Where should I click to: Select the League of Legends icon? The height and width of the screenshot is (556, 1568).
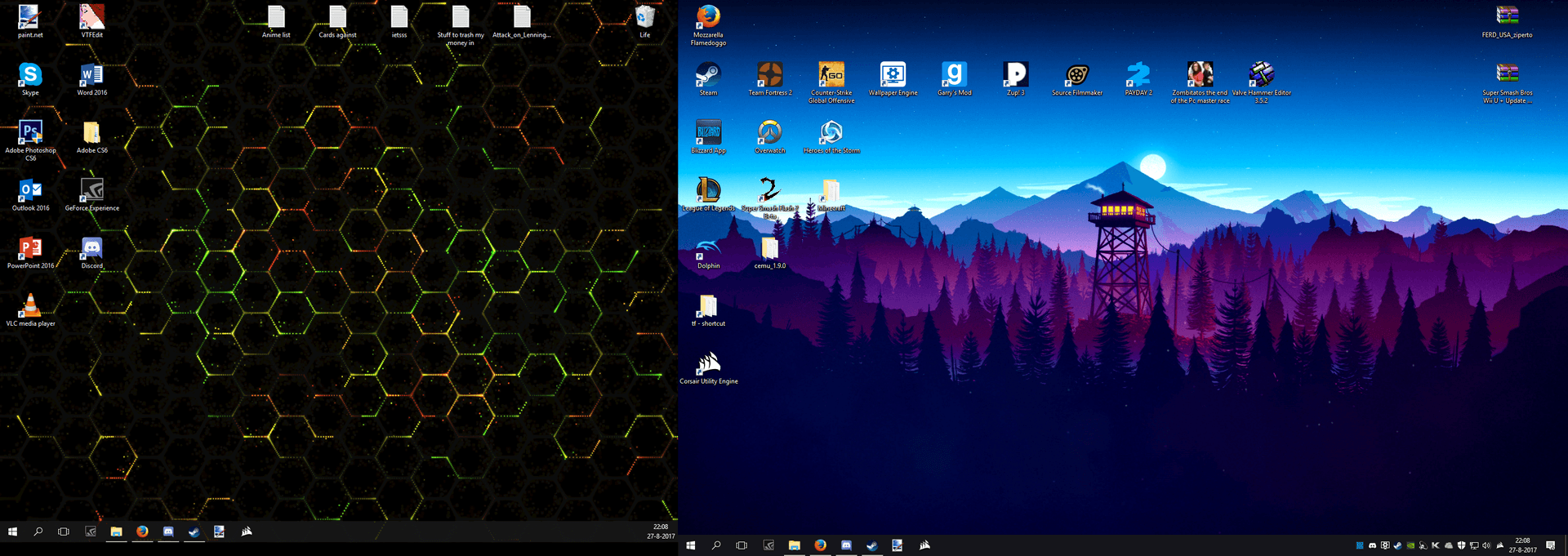tap(708, 191)
